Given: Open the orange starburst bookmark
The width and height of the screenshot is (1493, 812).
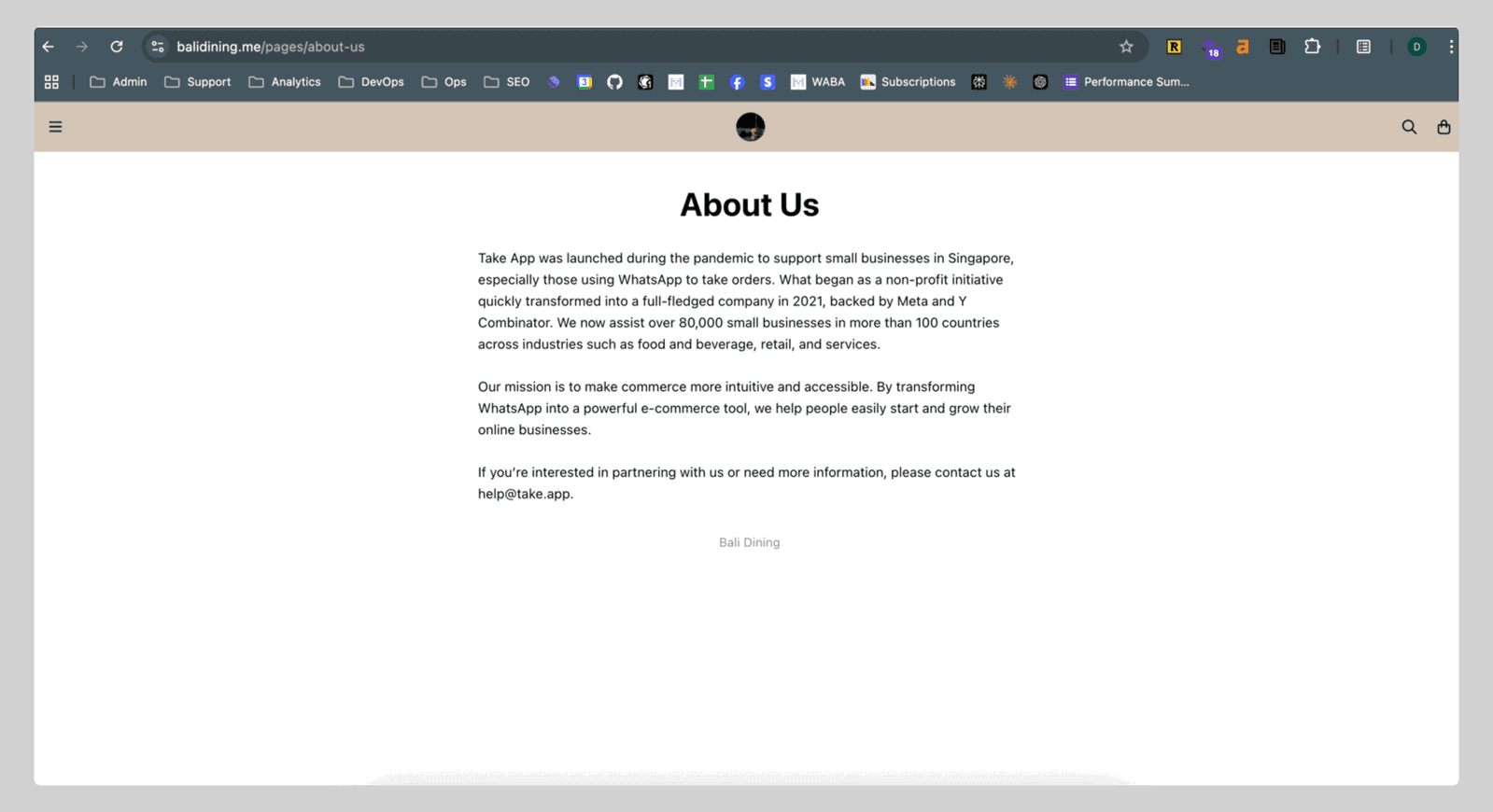Looking at the screenshot, I should [x=1009, y=82].
